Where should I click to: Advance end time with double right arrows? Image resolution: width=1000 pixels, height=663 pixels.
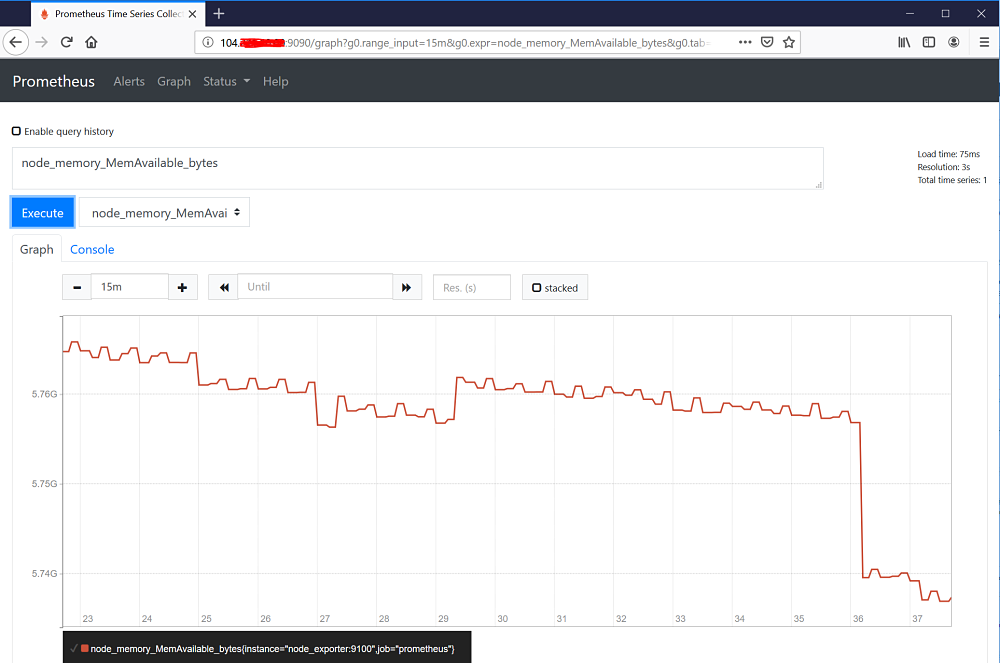(x=407, y=287)
